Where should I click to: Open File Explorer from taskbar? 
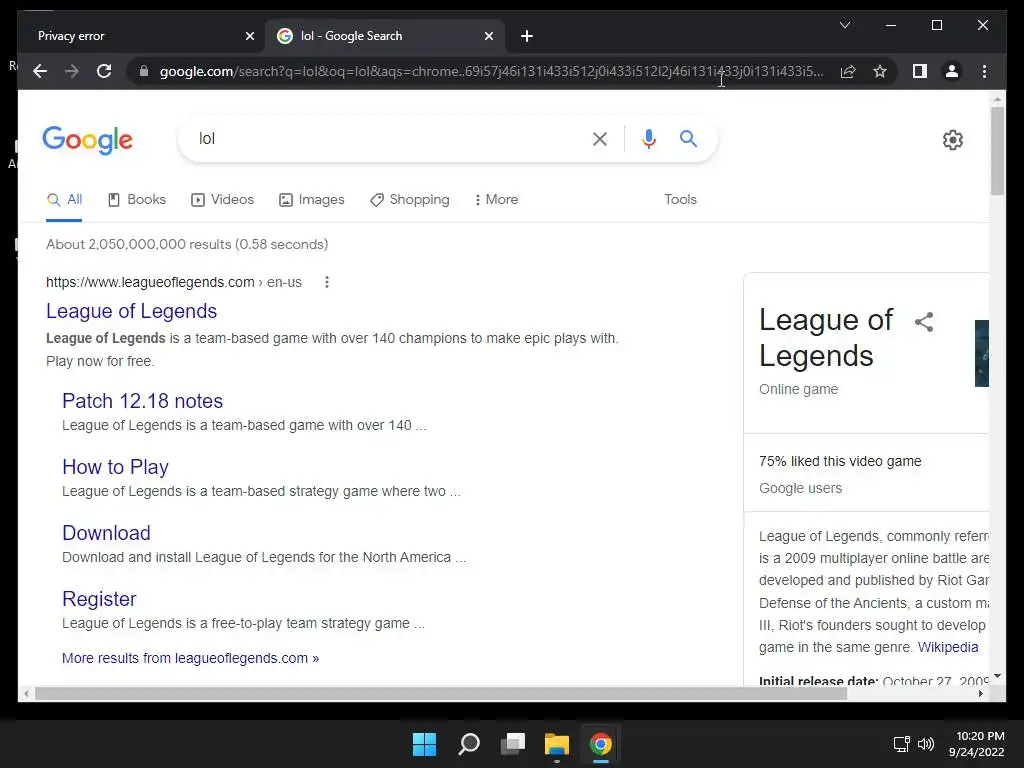(x=557, y=744)
